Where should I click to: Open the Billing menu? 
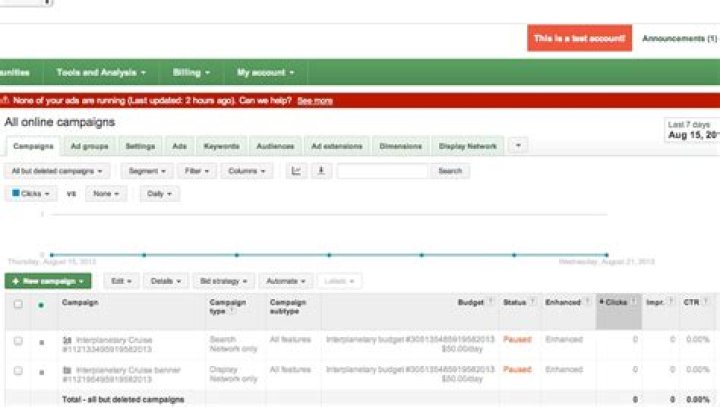pos(191,72)
